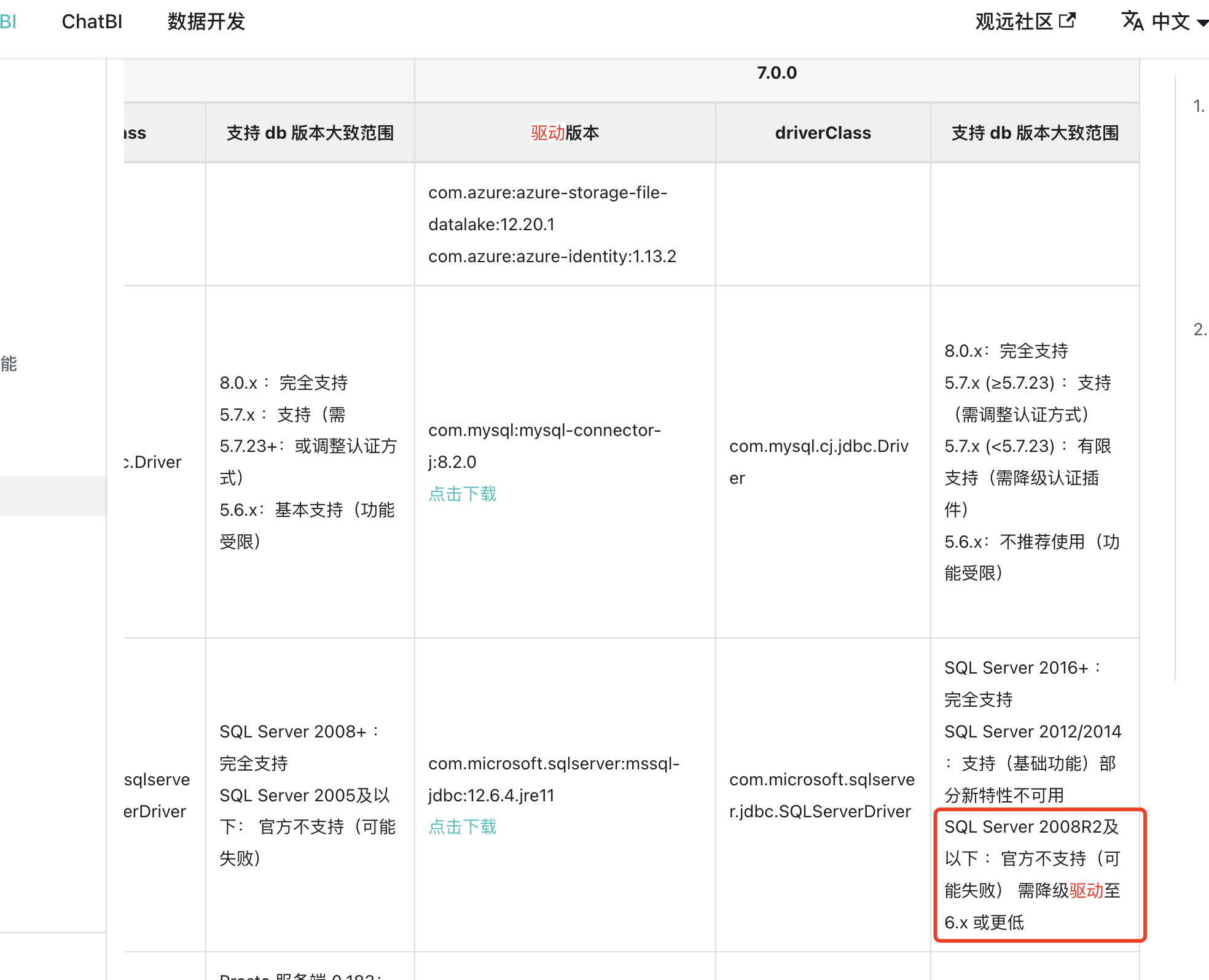Expand the 中文 language dropdown arrow

(1202, 23)
